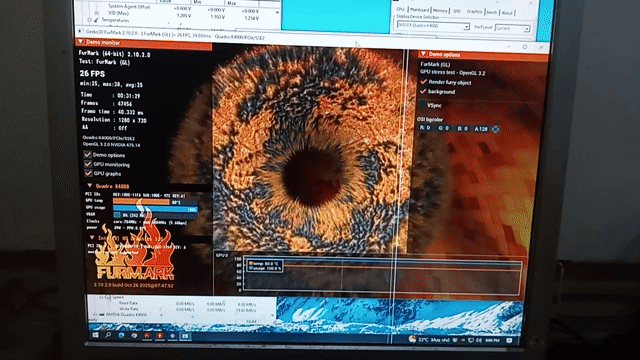This screenshot has width=640, height=360.
Task: Open the volume tray icon
Action: pos(478,340)
